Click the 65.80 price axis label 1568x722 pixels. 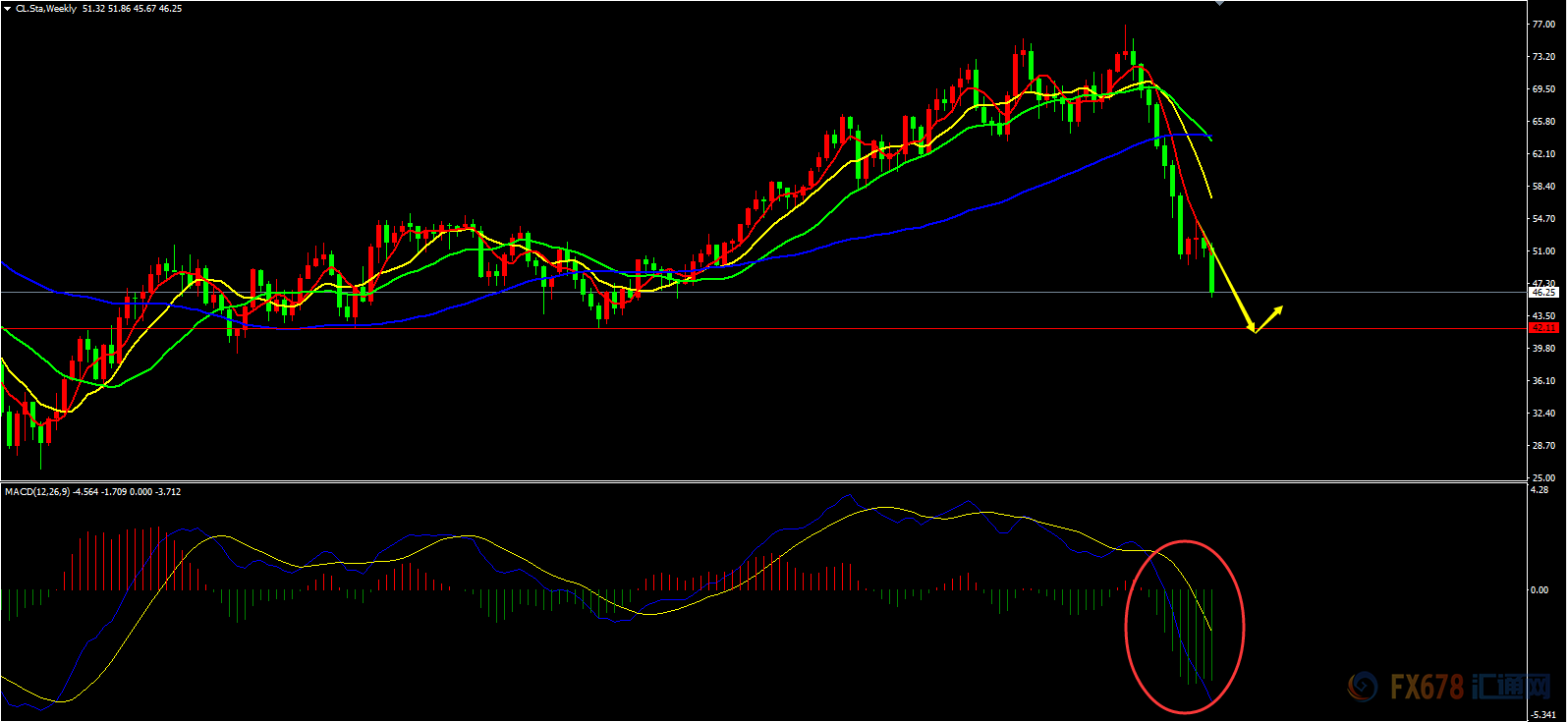[1543, 122]
